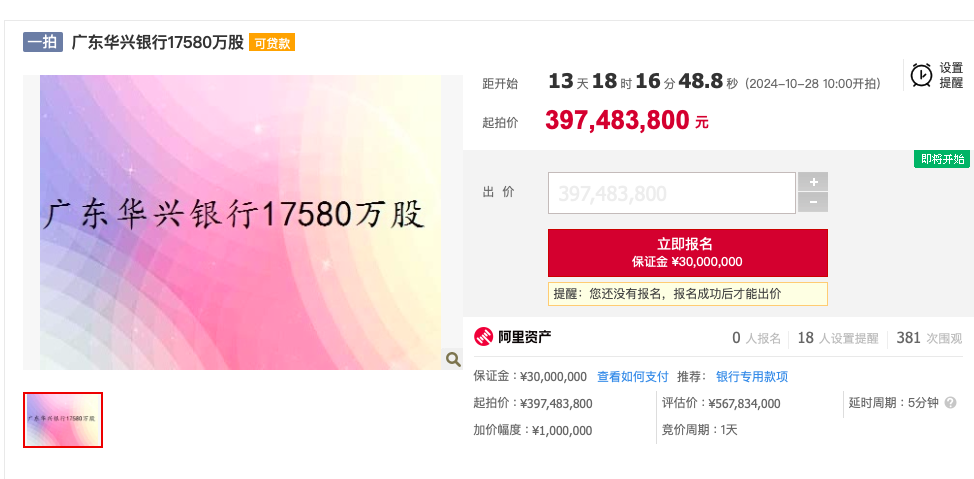974x479 pixels.
Task: Open the 银行专用款项 link
Action: [x=752, y=376]
